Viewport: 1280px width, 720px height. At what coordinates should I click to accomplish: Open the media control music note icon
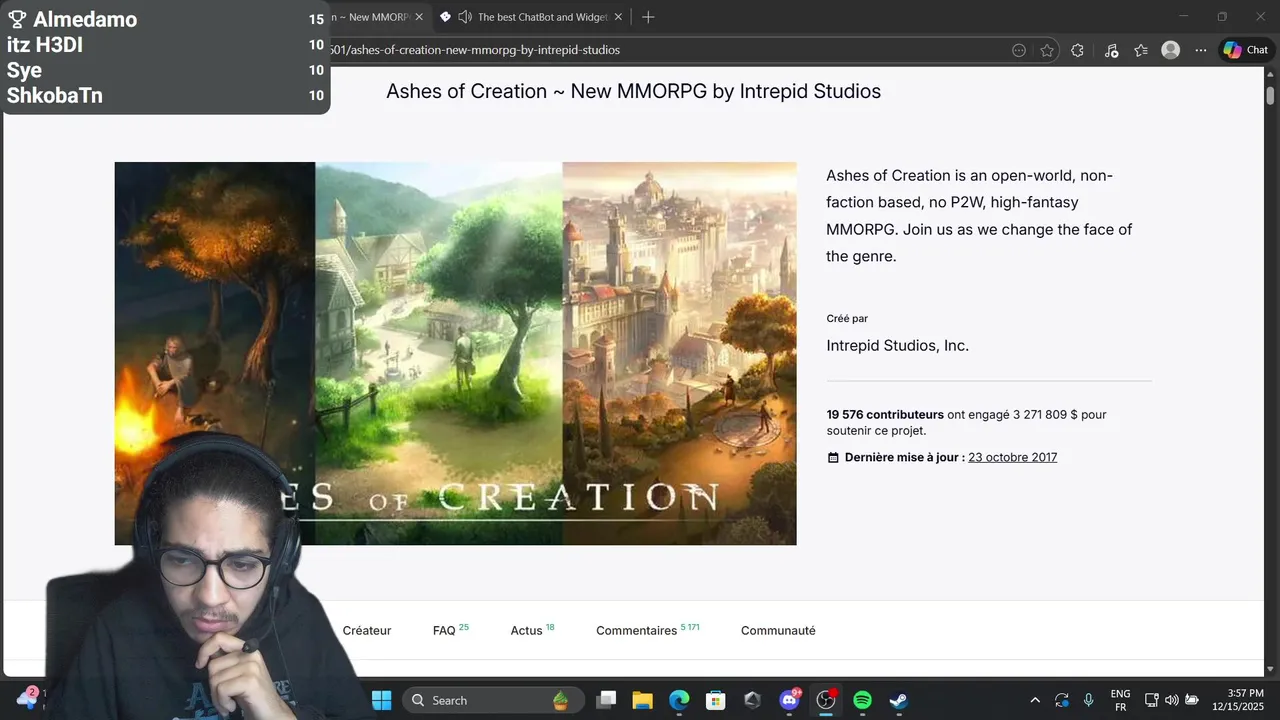(x=1111, y=50)
